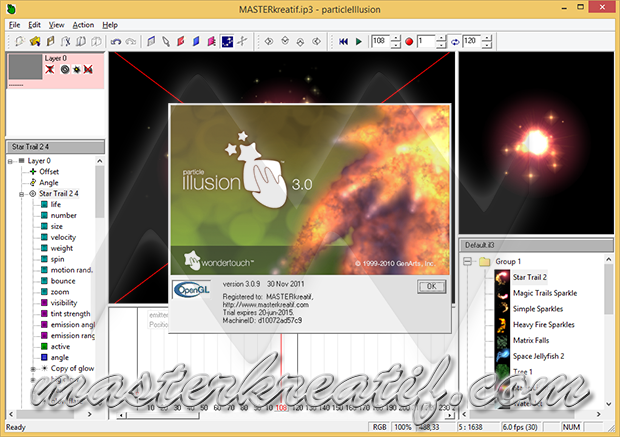
Task: Toggle the red X visibility icon on Layer 0
Action: tap(49, 70)
